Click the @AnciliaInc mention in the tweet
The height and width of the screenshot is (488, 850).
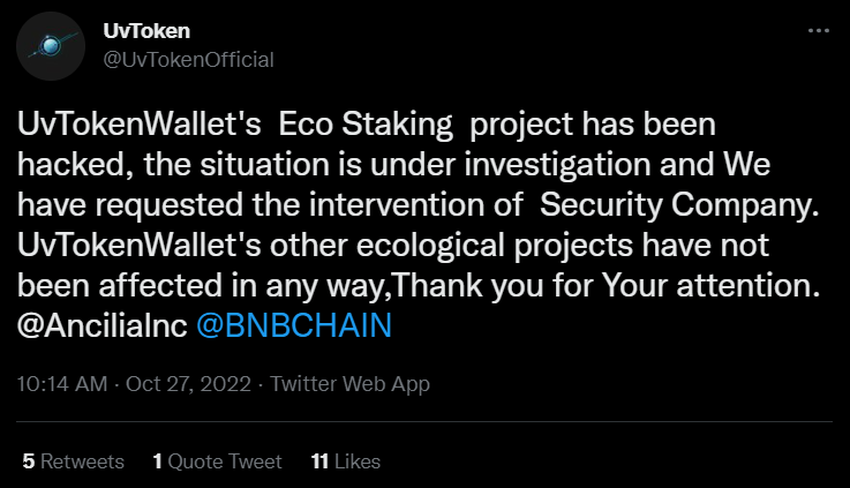pyautogui.click(x=102, y=327)
